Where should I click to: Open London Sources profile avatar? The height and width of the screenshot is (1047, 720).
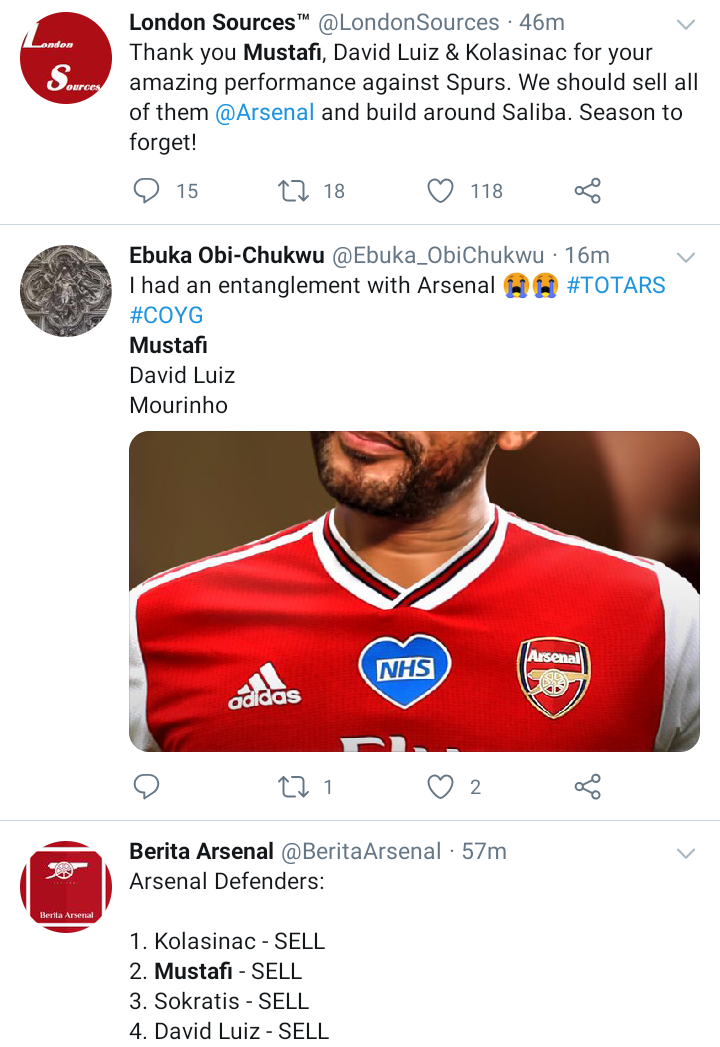[x=65, y=58]
